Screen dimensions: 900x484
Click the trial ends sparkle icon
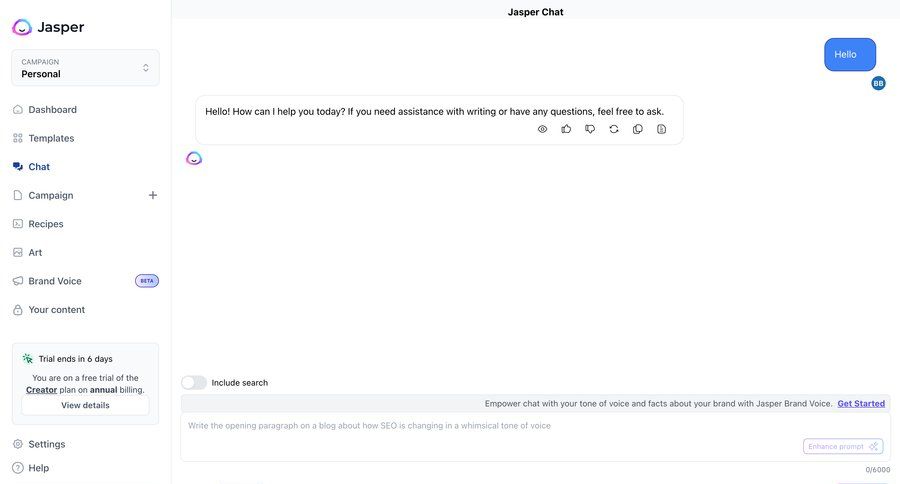tap(28, 359)
